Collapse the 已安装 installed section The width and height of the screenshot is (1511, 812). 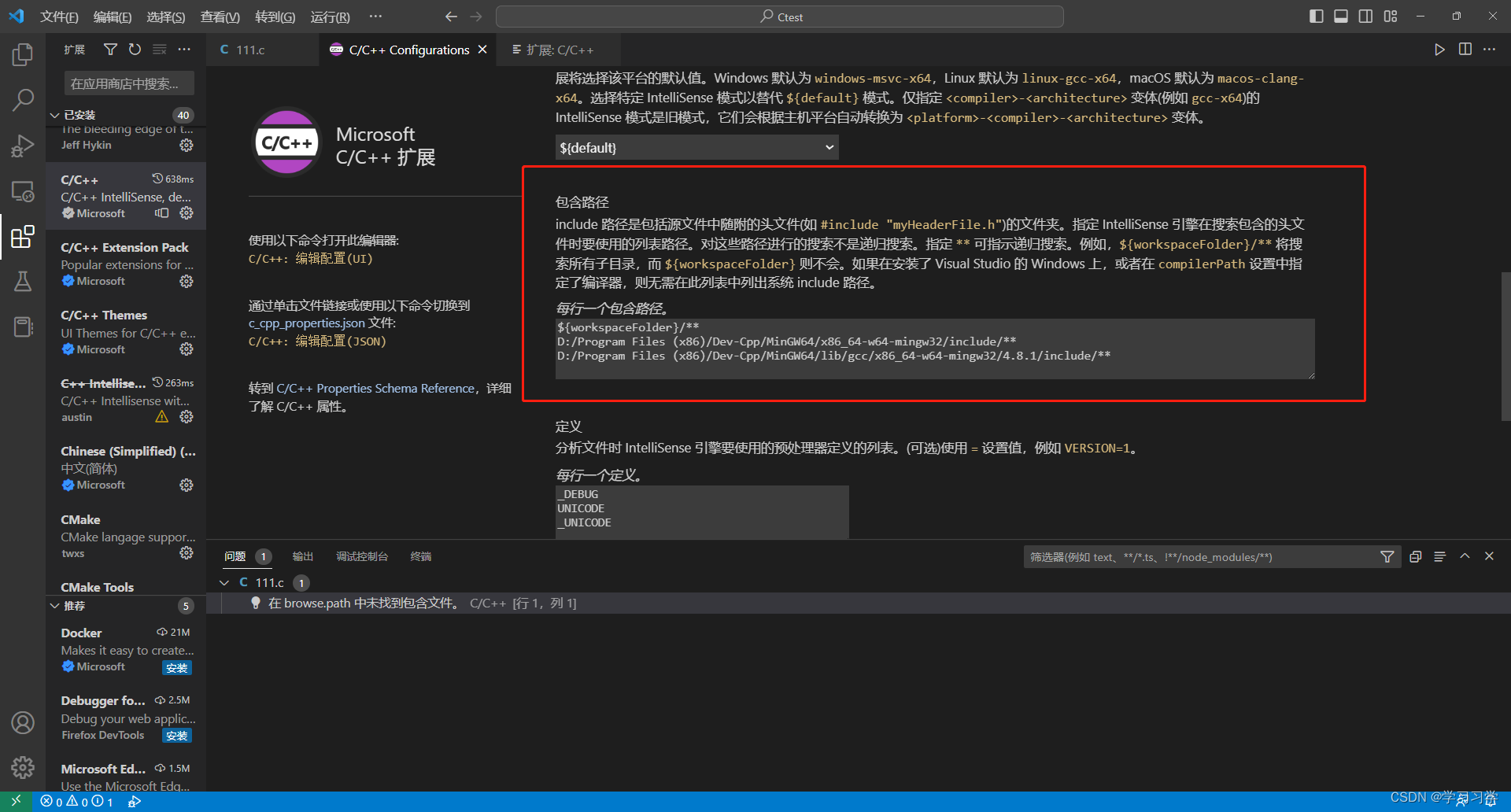pyautogui.click(x=55, y=115)
